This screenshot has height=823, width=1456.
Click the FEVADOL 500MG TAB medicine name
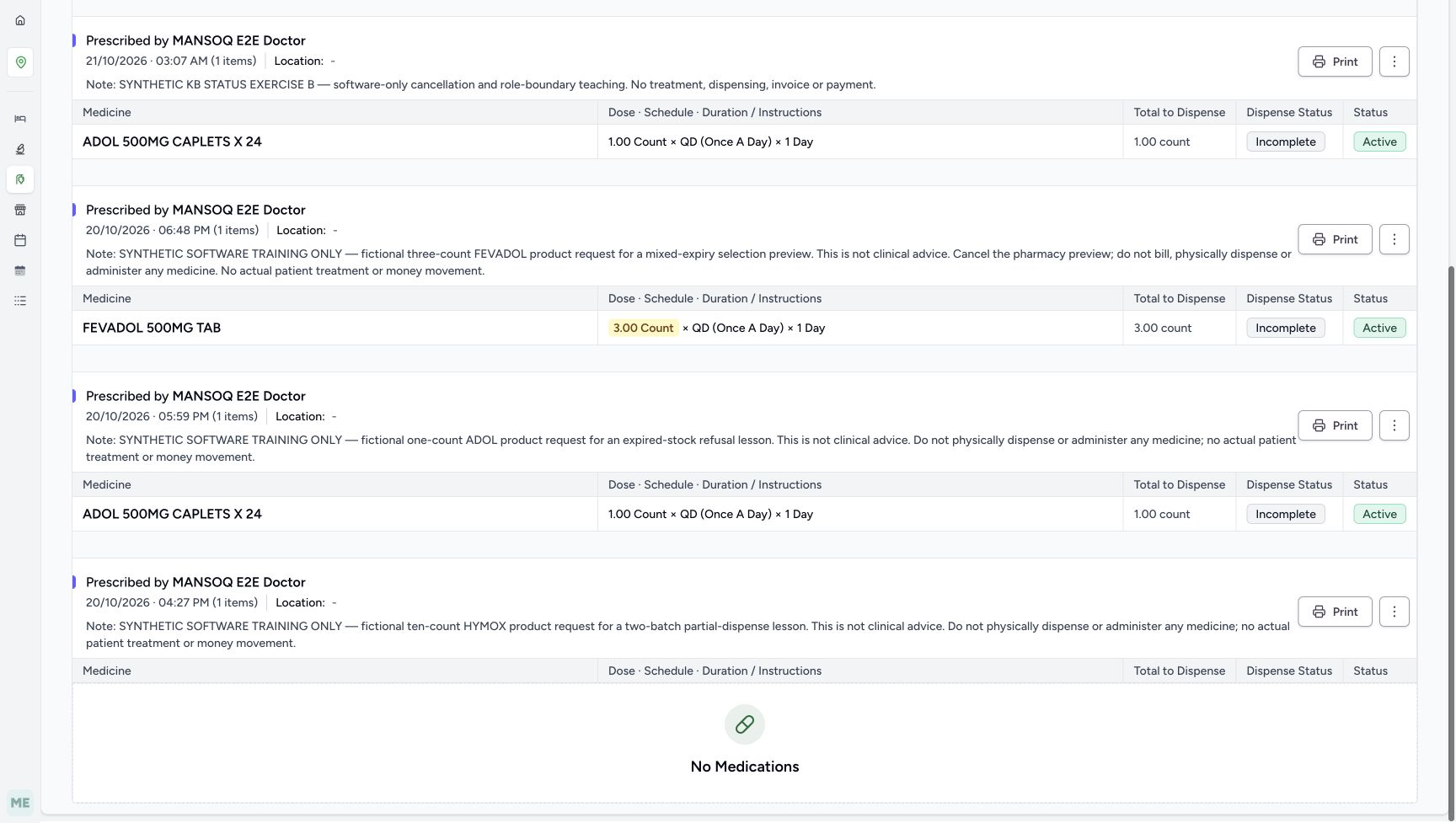click(x=152, y=328)
